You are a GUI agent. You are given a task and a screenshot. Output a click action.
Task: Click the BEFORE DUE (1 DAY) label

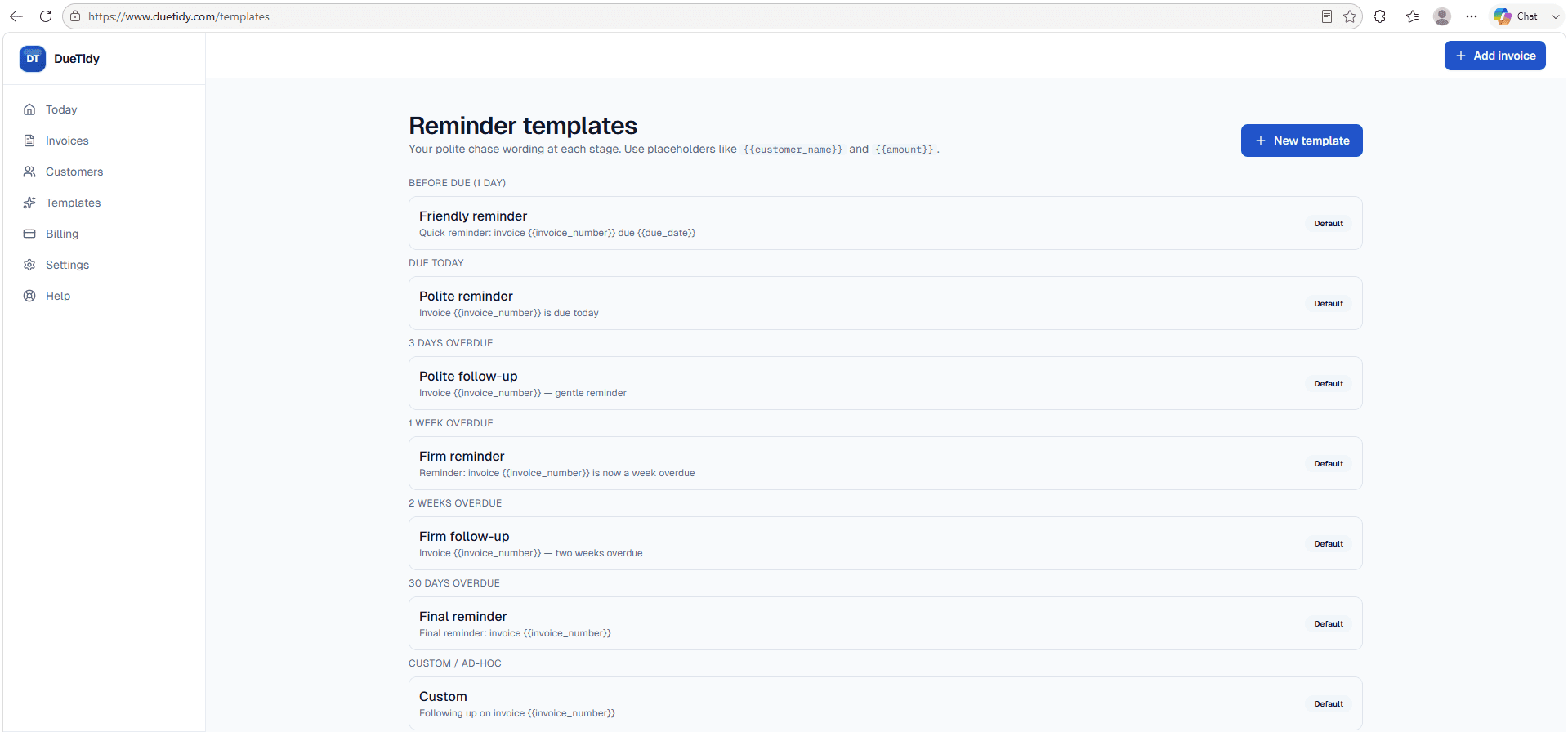[457, 183]
